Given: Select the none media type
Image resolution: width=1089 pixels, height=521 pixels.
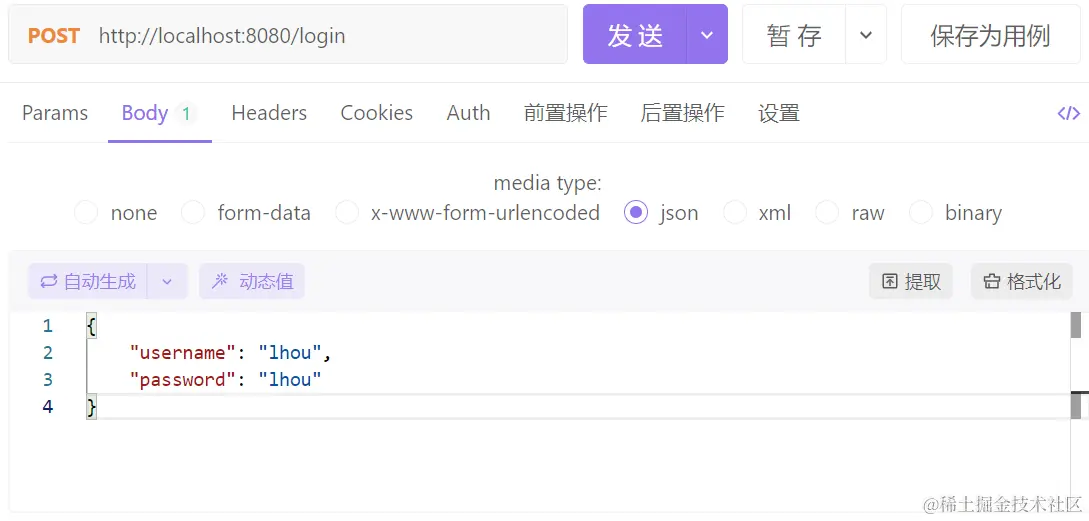Looking at the screenshot, I should tap(87, 213).
